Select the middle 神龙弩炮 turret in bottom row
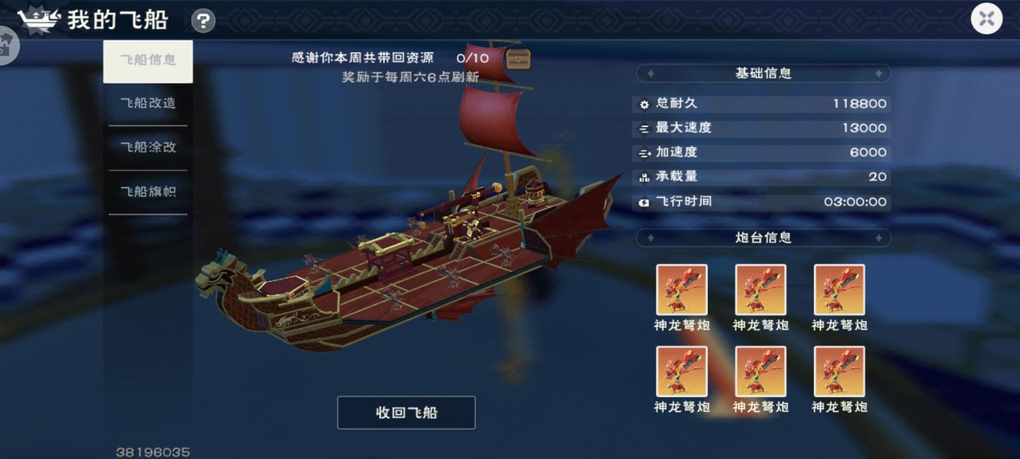 click(760, 371)
